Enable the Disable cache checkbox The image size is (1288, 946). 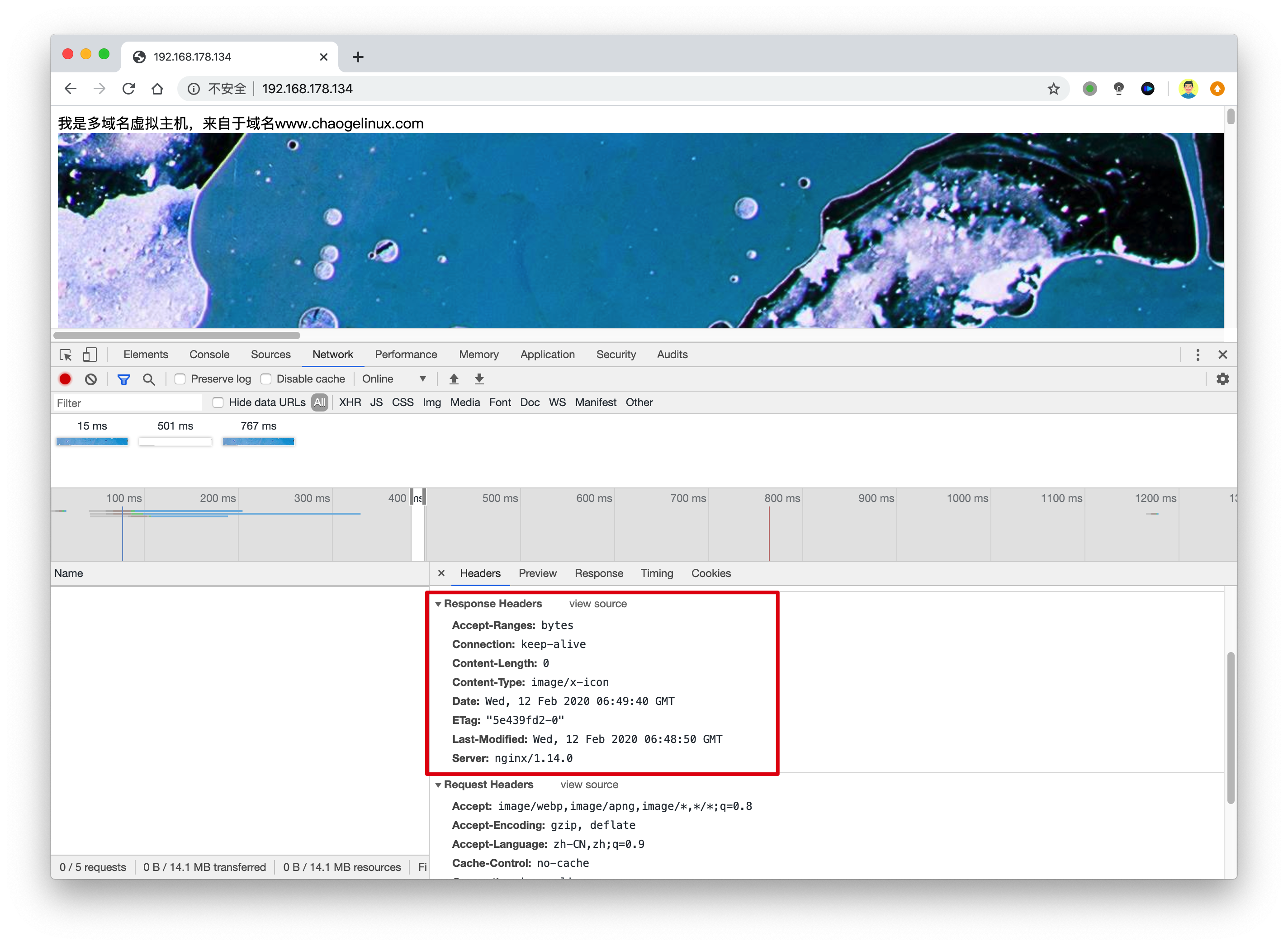[266, 379]
